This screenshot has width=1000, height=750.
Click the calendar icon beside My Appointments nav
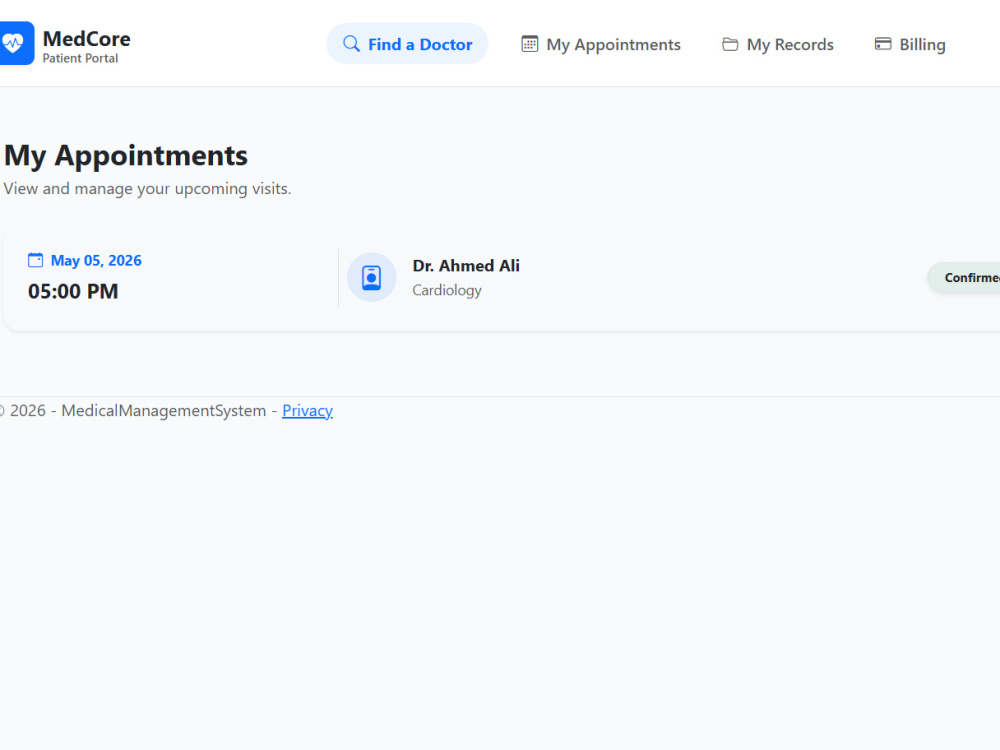pyautogui.click(x=529, y=43)
